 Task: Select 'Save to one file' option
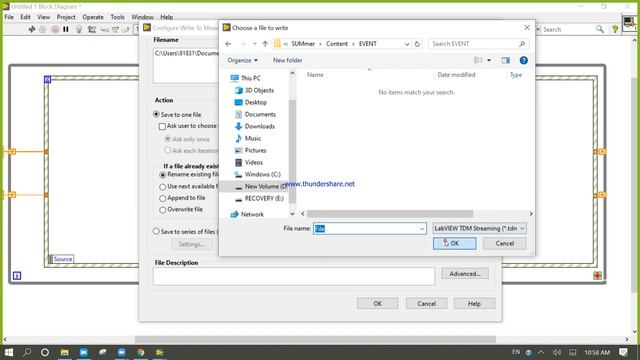[156, 114]
